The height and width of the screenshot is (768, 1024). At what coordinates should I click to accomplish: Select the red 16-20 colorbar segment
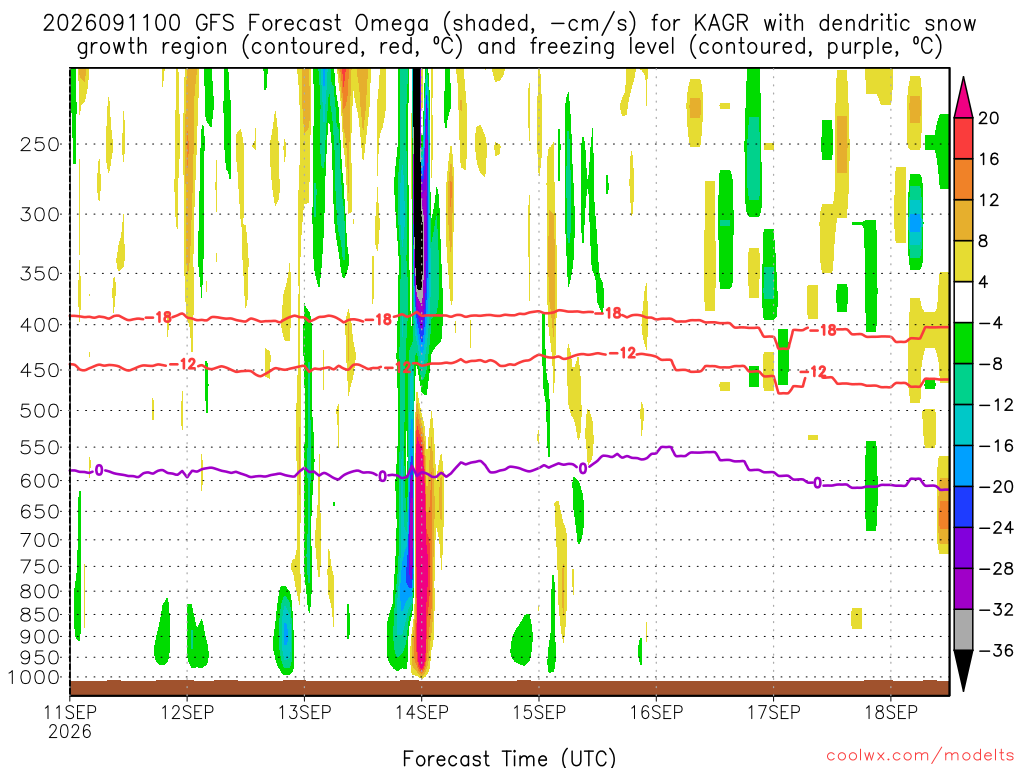pyautogui.click(x=963, y=138)
